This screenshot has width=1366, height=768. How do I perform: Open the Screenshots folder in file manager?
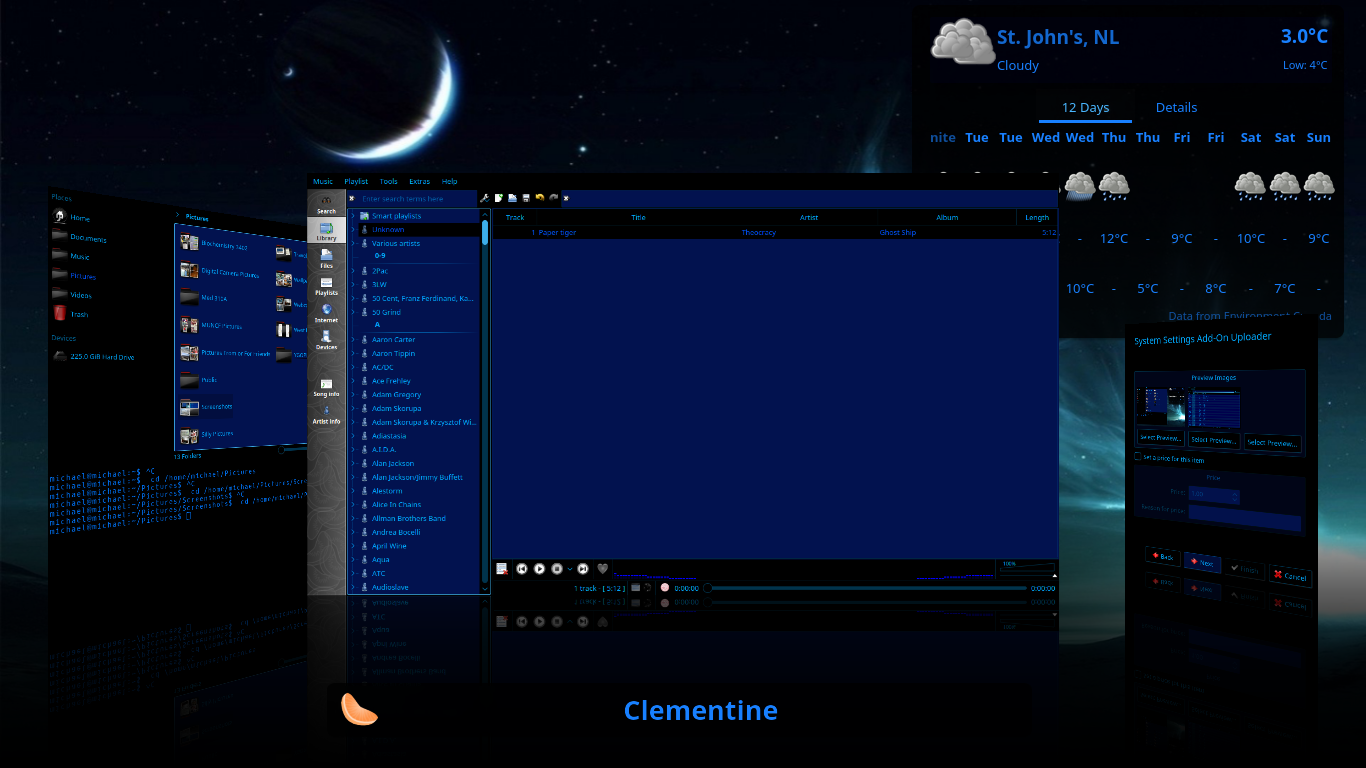tap(205, 407)
